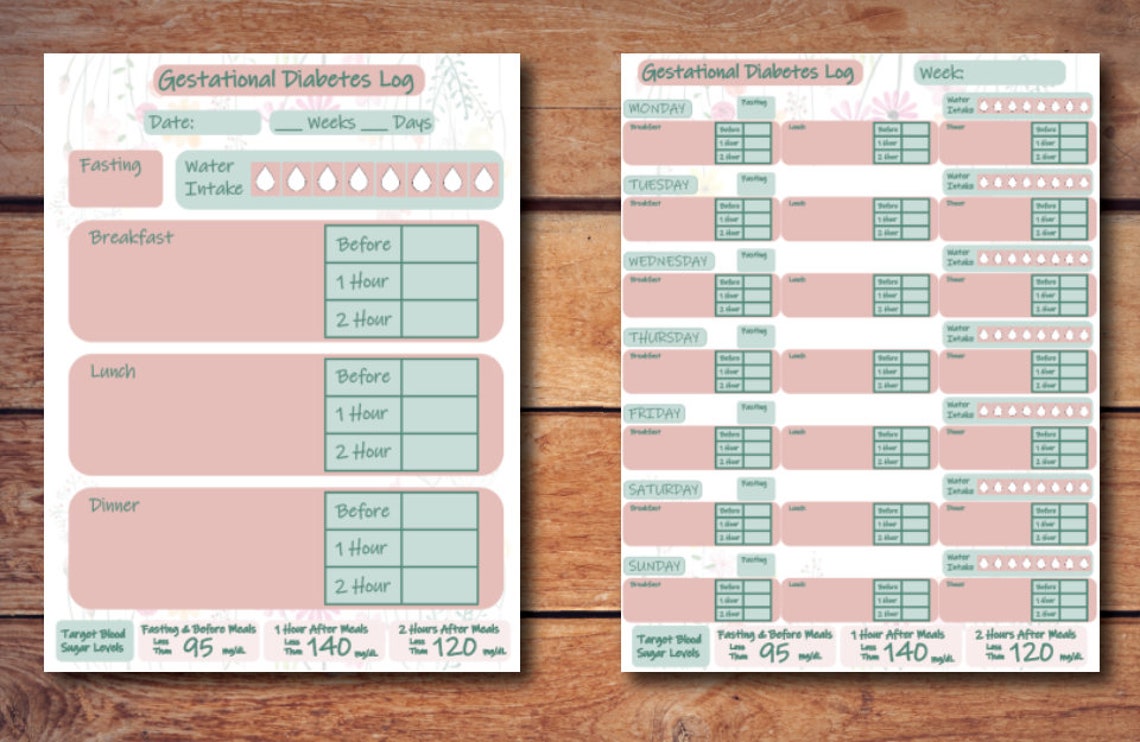Check the Before box under Breakfast
The image size is (1140, 742).
(x=440, y=243)
